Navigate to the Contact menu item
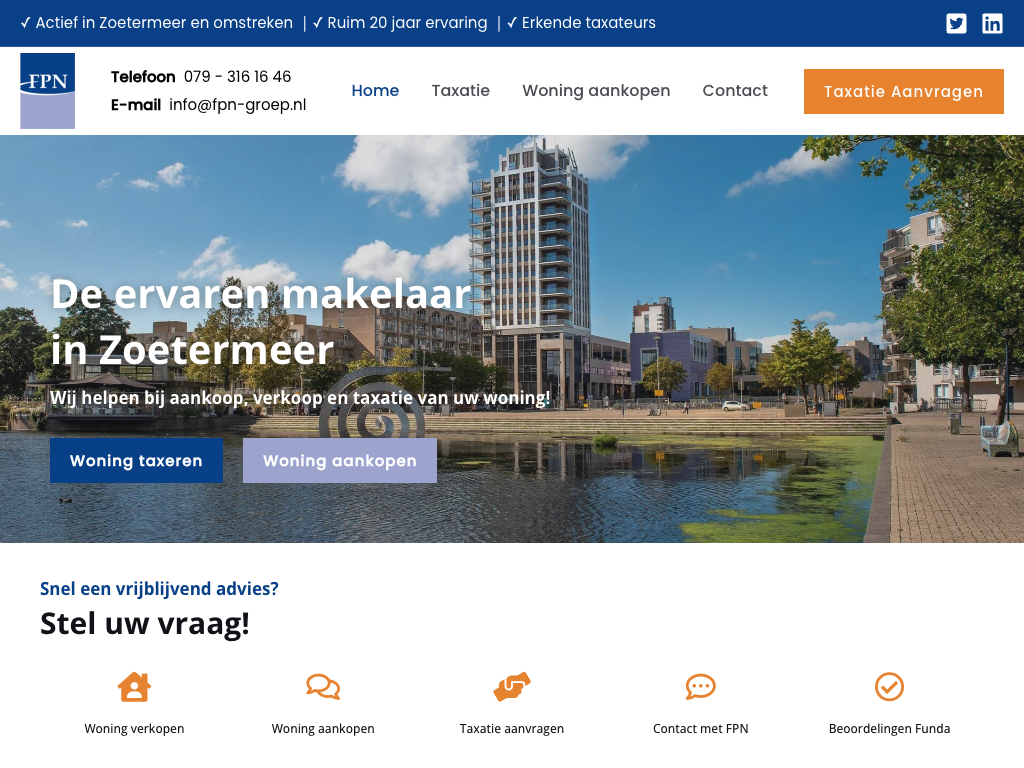This screenshot has height=768, width=1024. (735, 91)
